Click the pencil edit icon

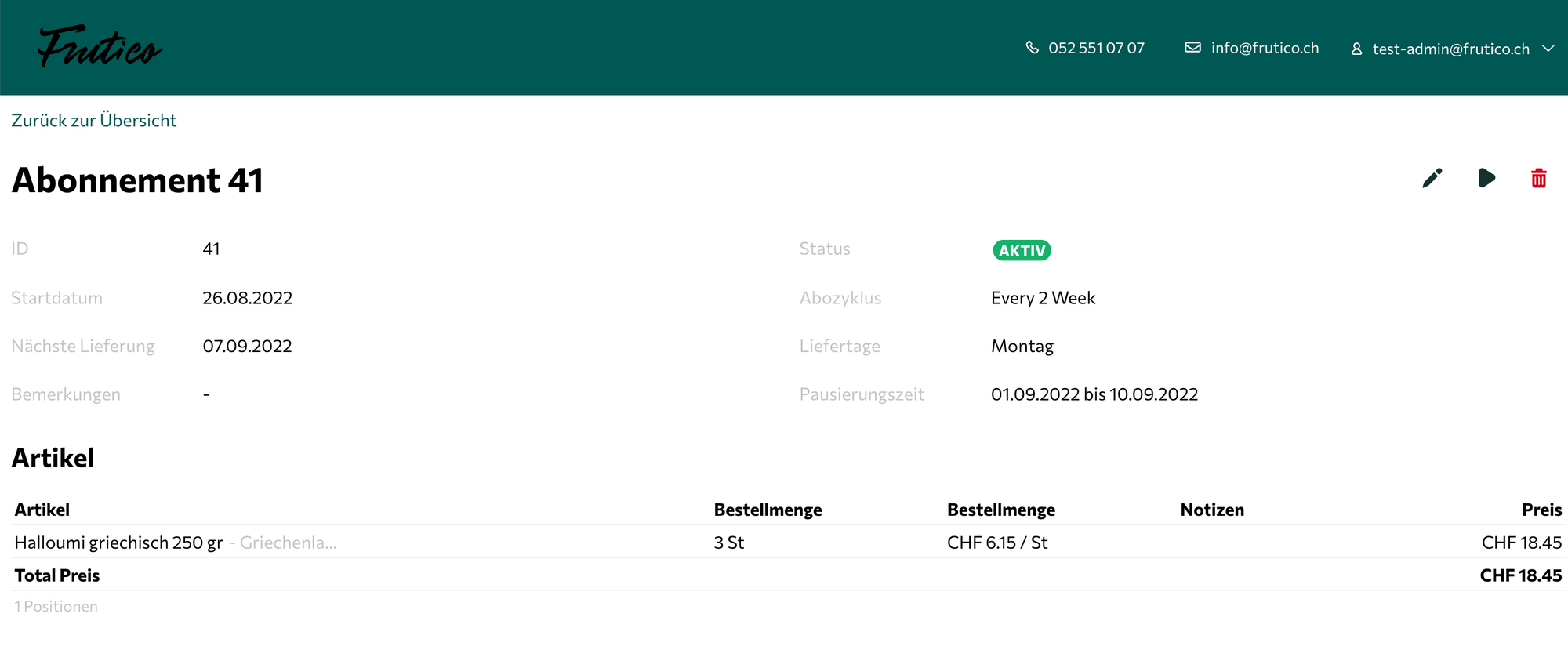(1432, 179)
